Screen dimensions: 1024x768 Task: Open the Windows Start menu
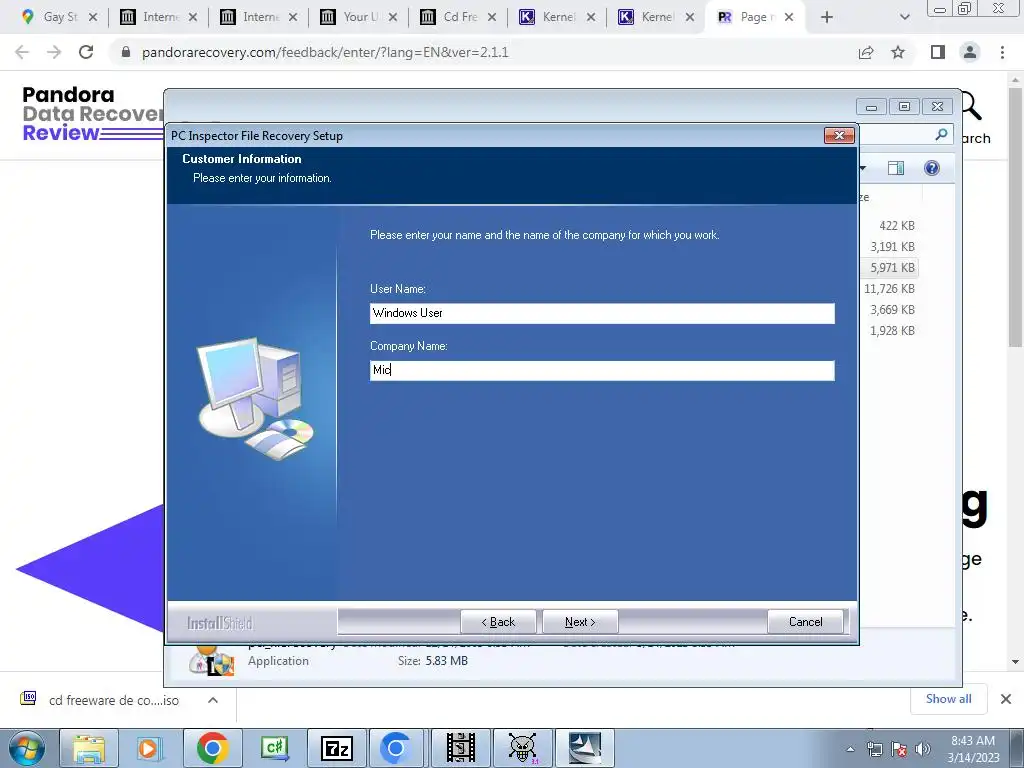27,748
